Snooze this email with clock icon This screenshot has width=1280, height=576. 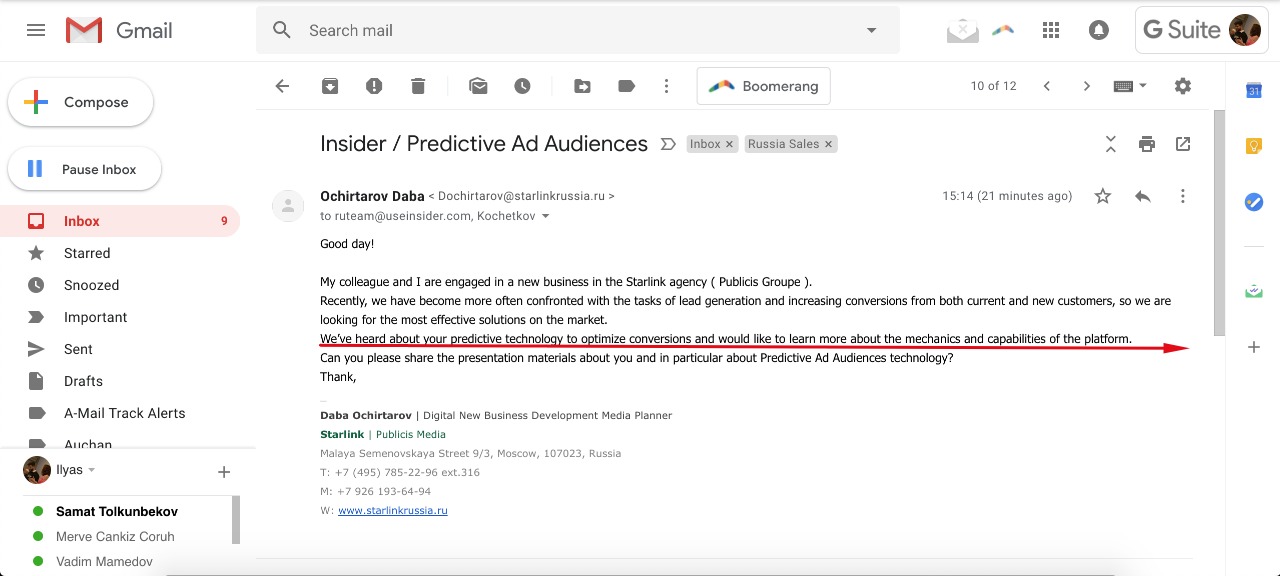coord(522,86)
